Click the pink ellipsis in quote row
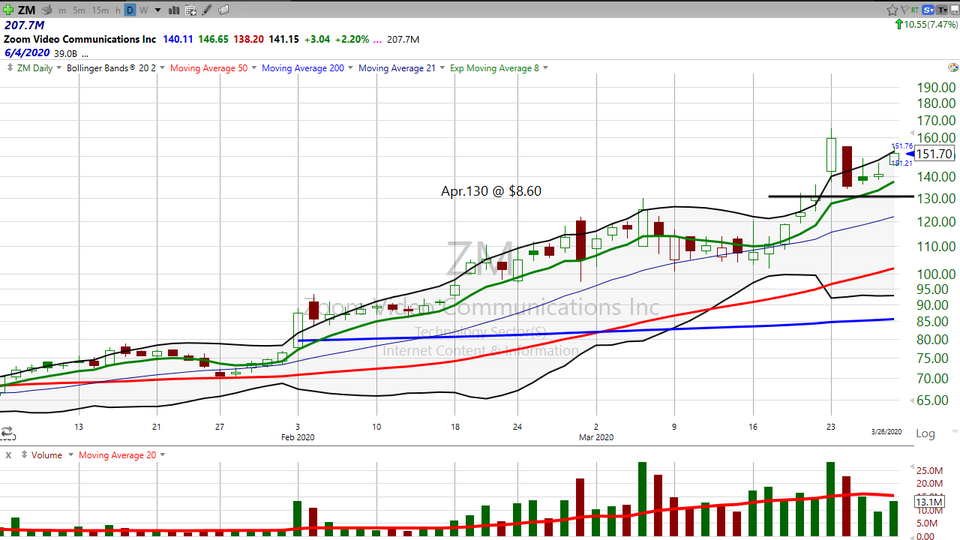The image size is (960, 540). click(377, 40)
